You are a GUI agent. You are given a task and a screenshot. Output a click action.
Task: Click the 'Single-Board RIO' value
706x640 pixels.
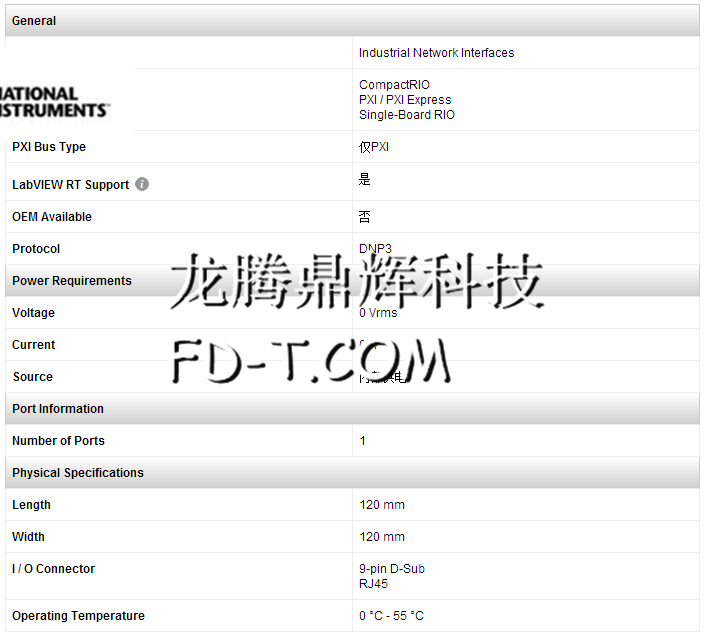click(x=407, y=115)
